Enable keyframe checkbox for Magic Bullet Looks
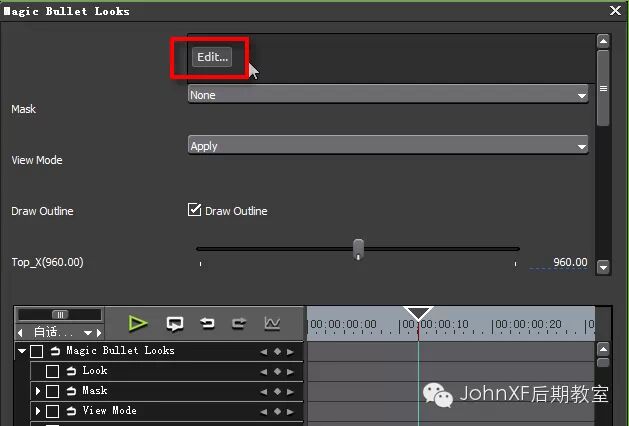 tap(37, 351)
